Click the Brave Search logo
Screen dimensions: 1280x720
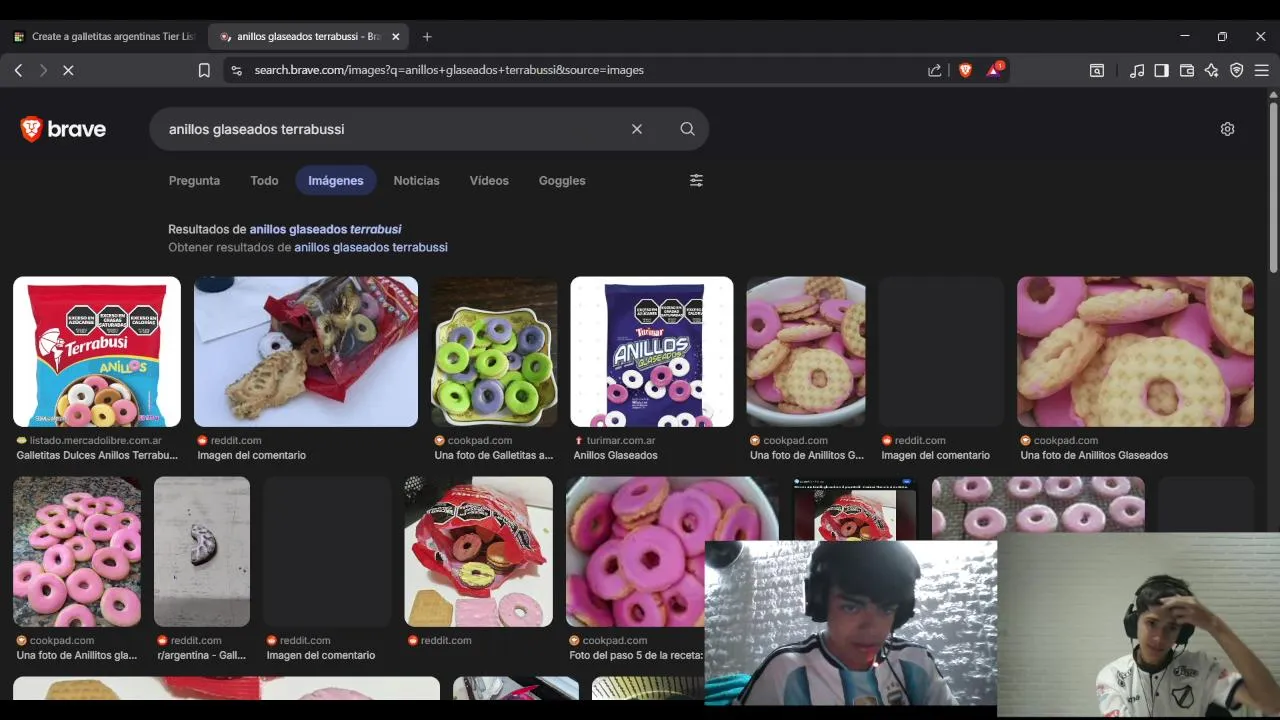pyautogui.click(x=63, y=129)
